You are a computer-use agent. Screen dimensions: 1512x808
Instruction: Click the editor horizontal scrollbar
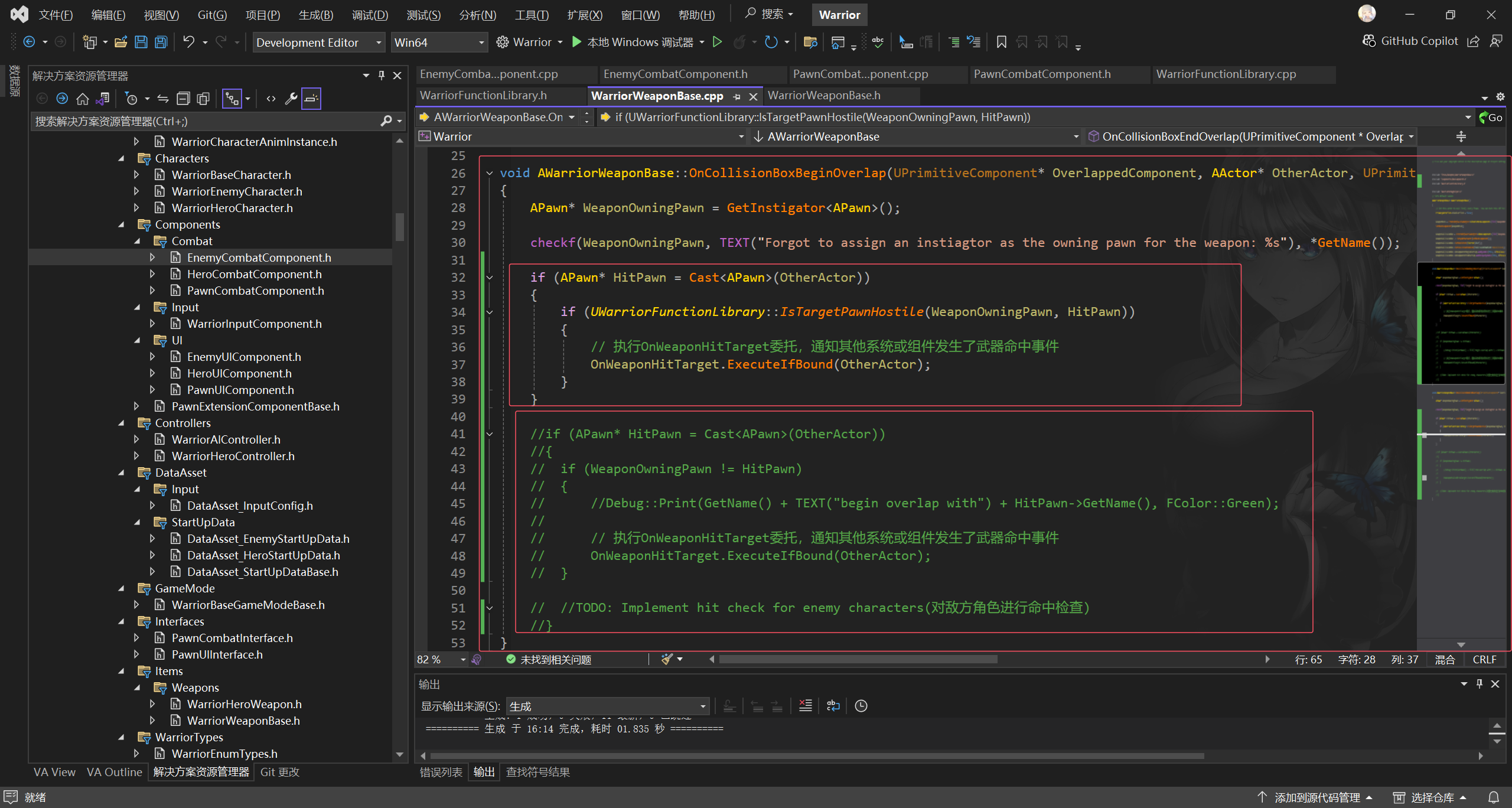[858, 659]
